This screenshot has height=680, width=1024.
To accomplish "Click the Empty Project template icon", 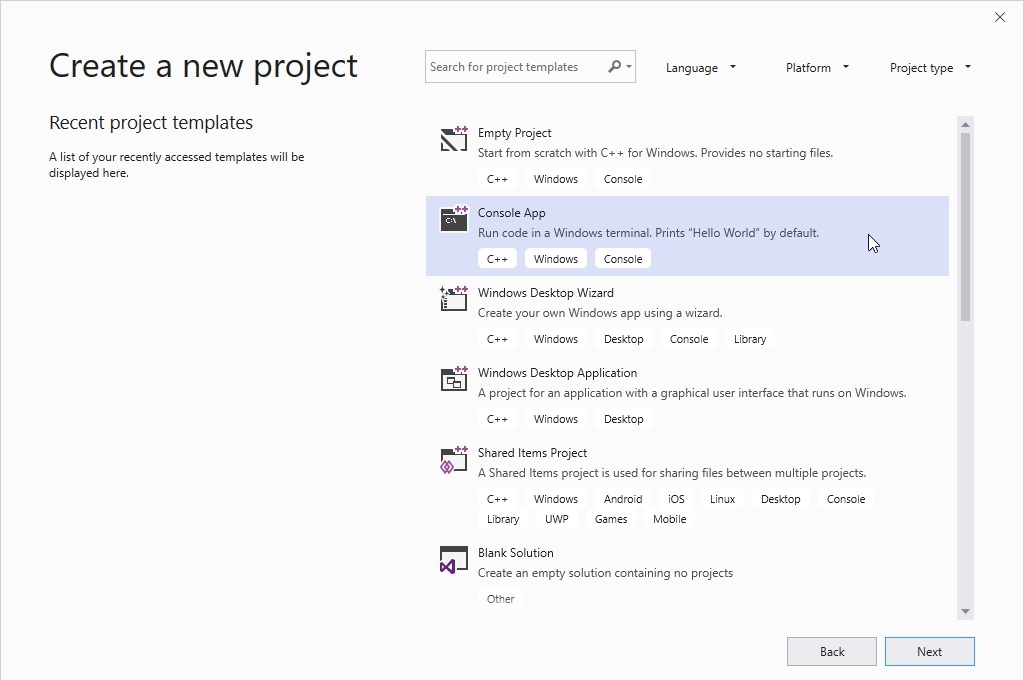I will [x=454, y=138].
